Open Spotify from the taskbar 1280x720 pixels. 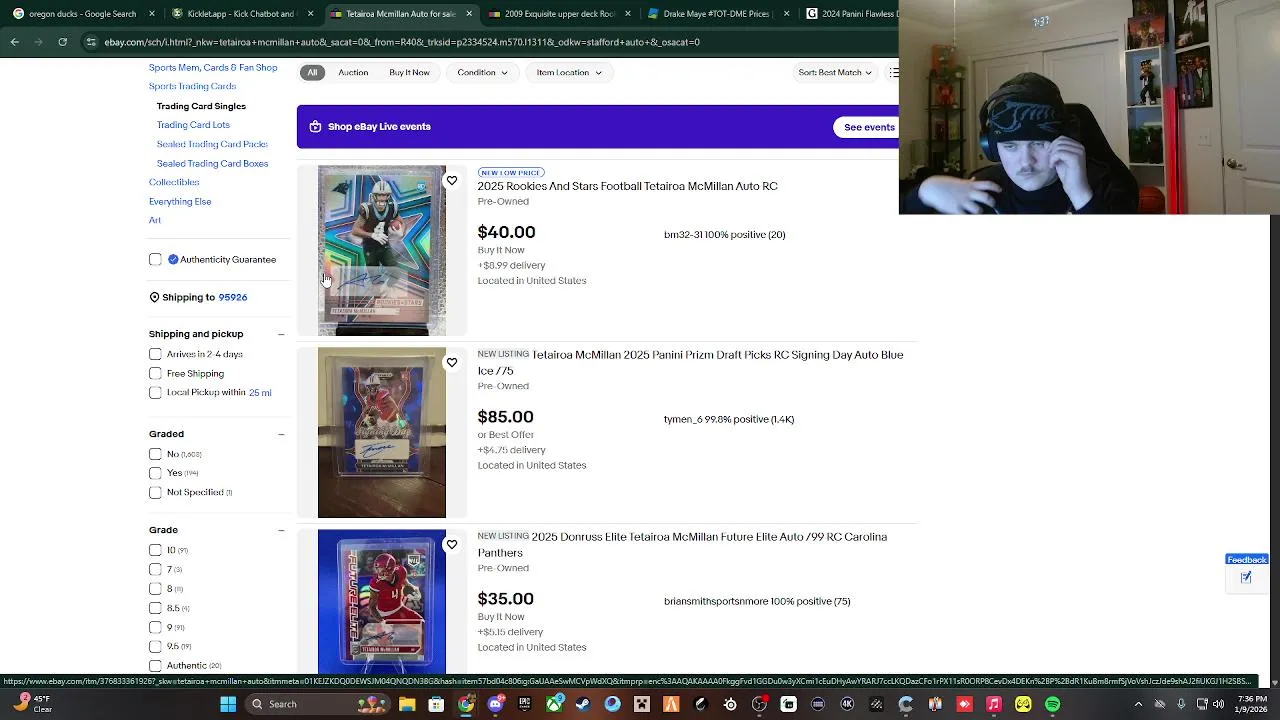[x=1053, y=704]
